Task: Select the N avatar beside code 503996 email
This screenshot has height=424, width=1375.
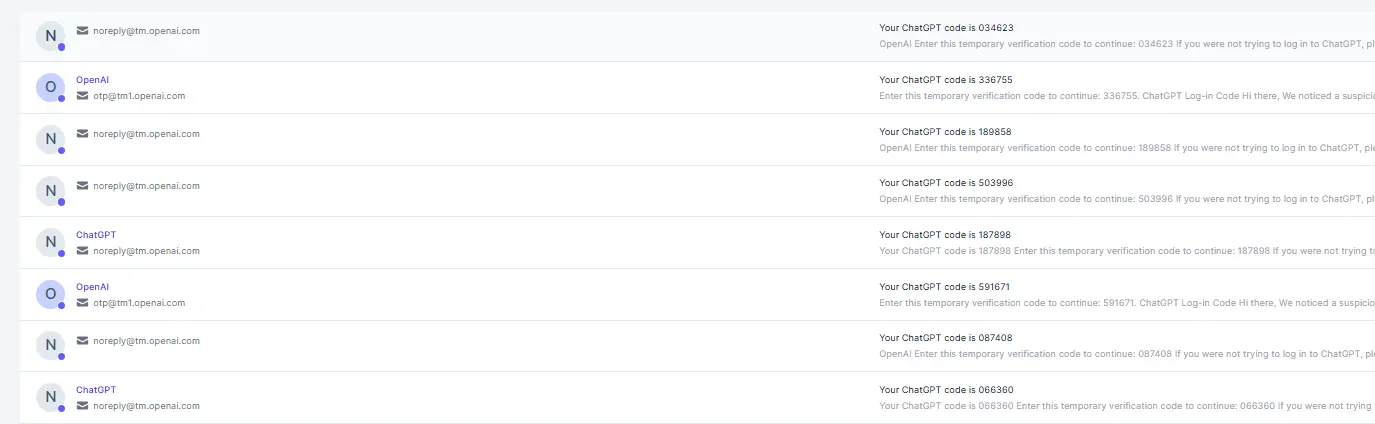Action: point(50,191)
